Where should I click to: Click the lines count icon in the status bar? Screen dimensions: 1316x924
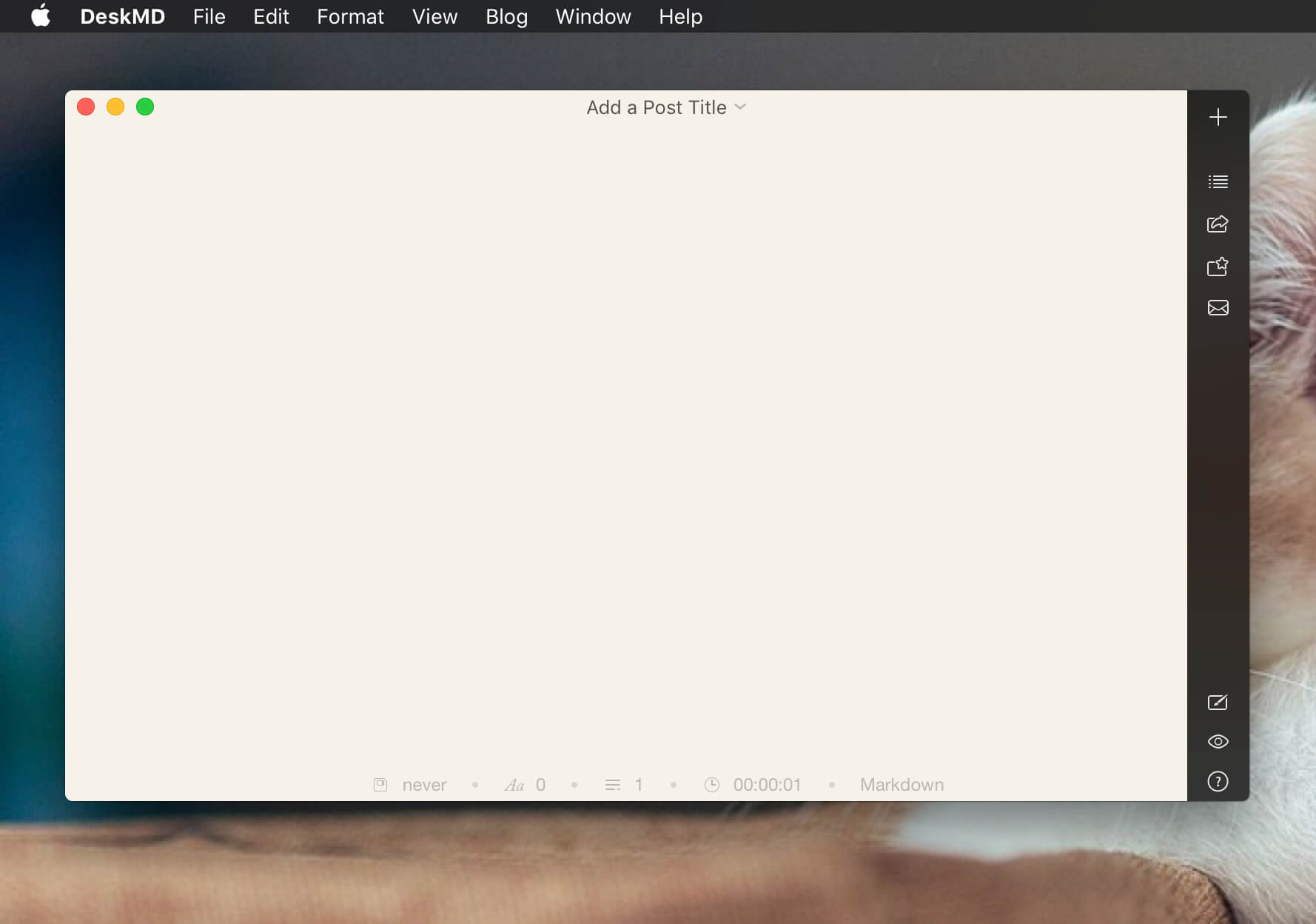point(613,785)
